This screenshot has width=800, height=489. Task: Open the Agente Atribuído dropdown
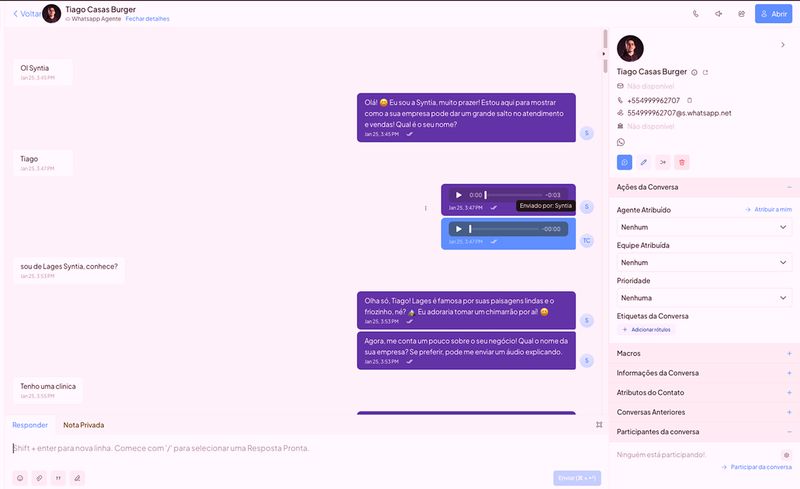coord(704,227)
